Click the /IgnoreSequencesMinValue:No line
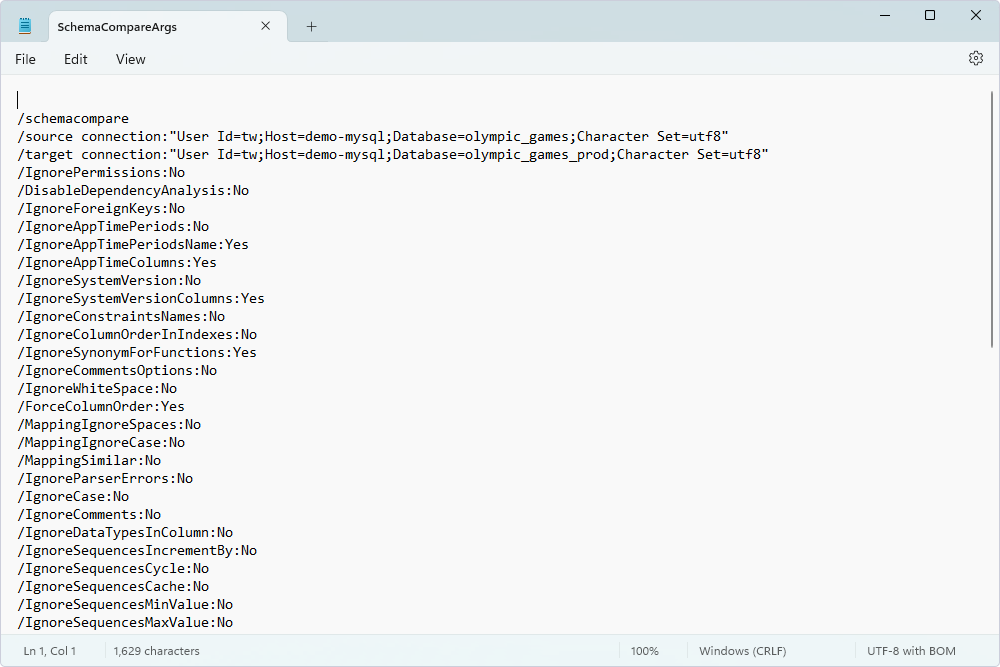The width and height of the screenshot is (1000, 667). [x=125, y=605]
